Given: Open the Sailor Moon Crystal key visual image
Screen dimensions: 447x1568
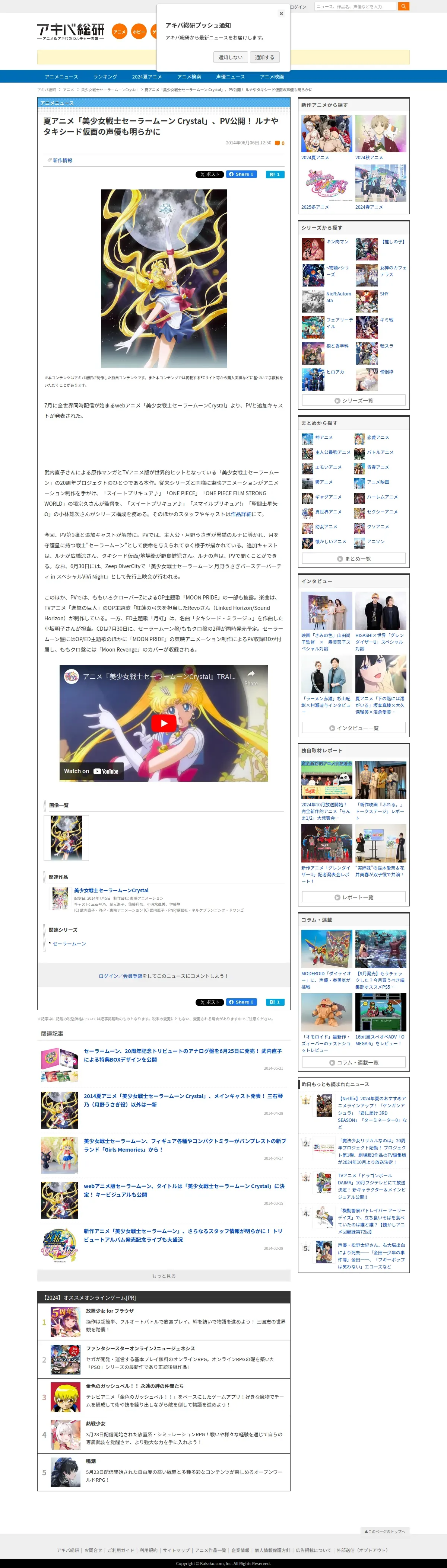Looking at the screenshot, I should (164, 278).
